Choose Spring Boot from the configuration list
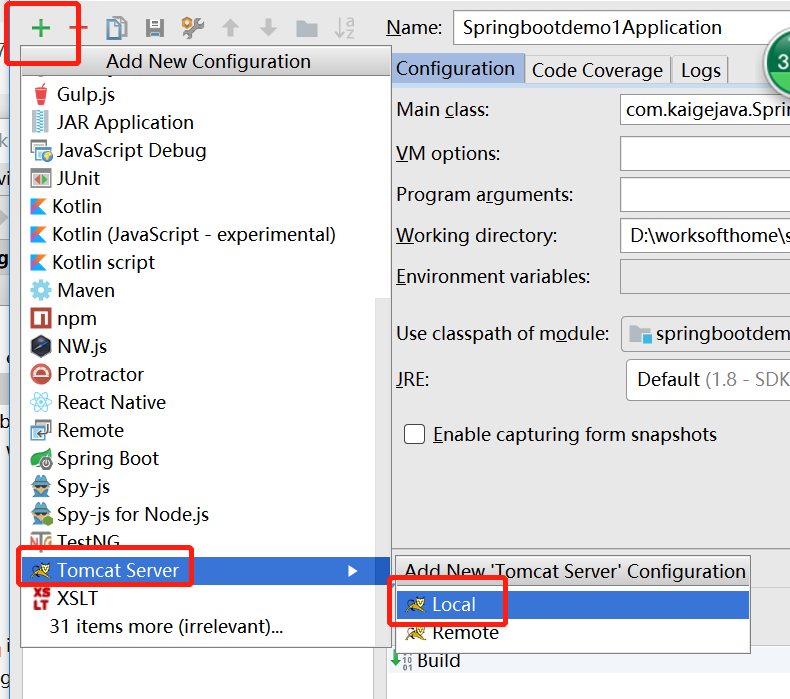 (x=107, y=459)
